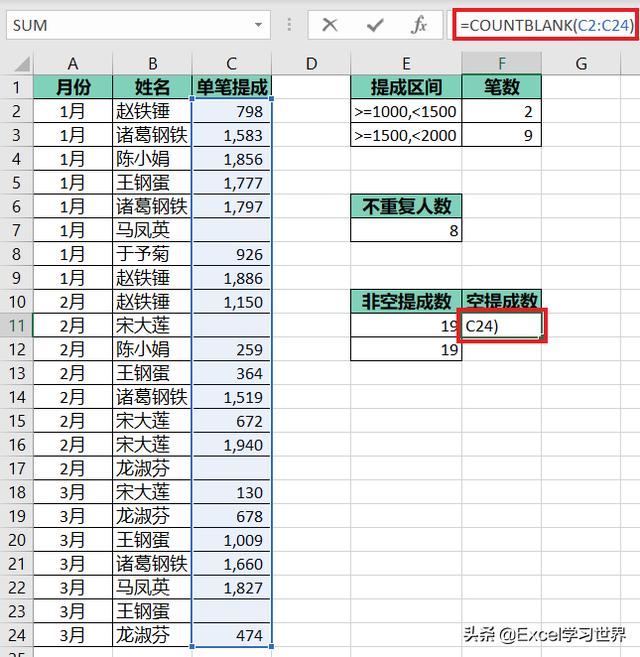The image size is (640, 657).
Task: Click the 月份 header cell
Action: click(x=73, y=87)
